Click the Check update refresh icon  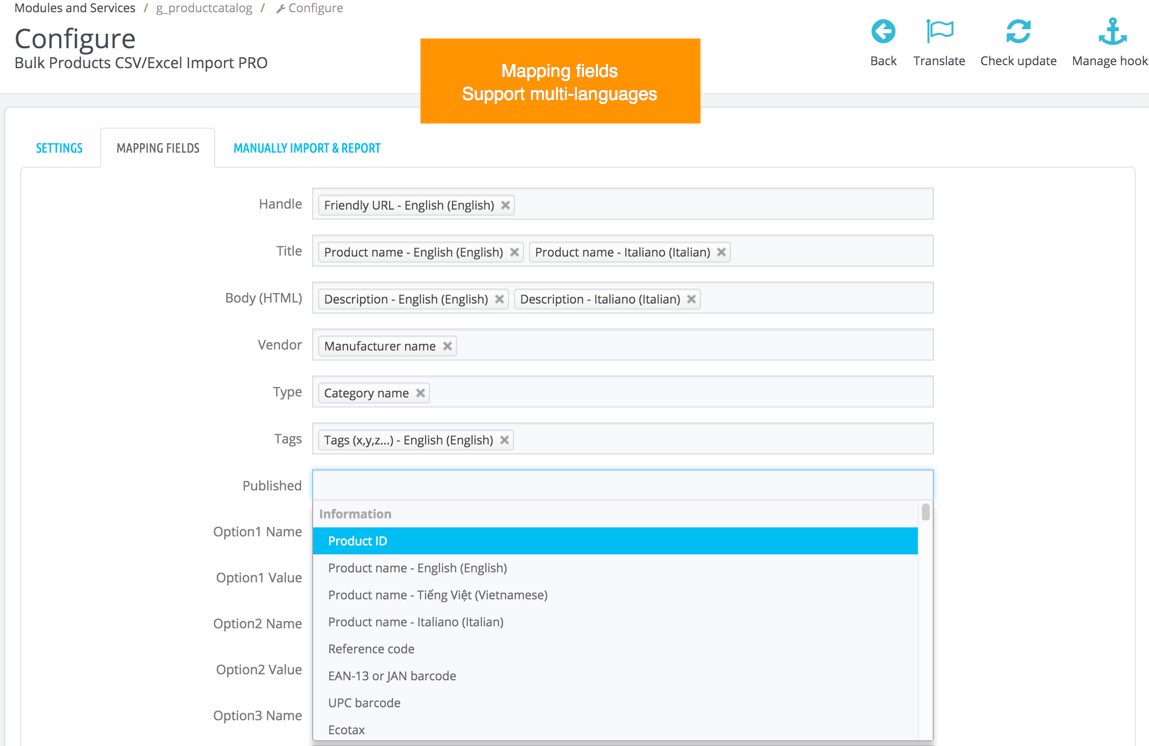click(x=1018, y=32)
